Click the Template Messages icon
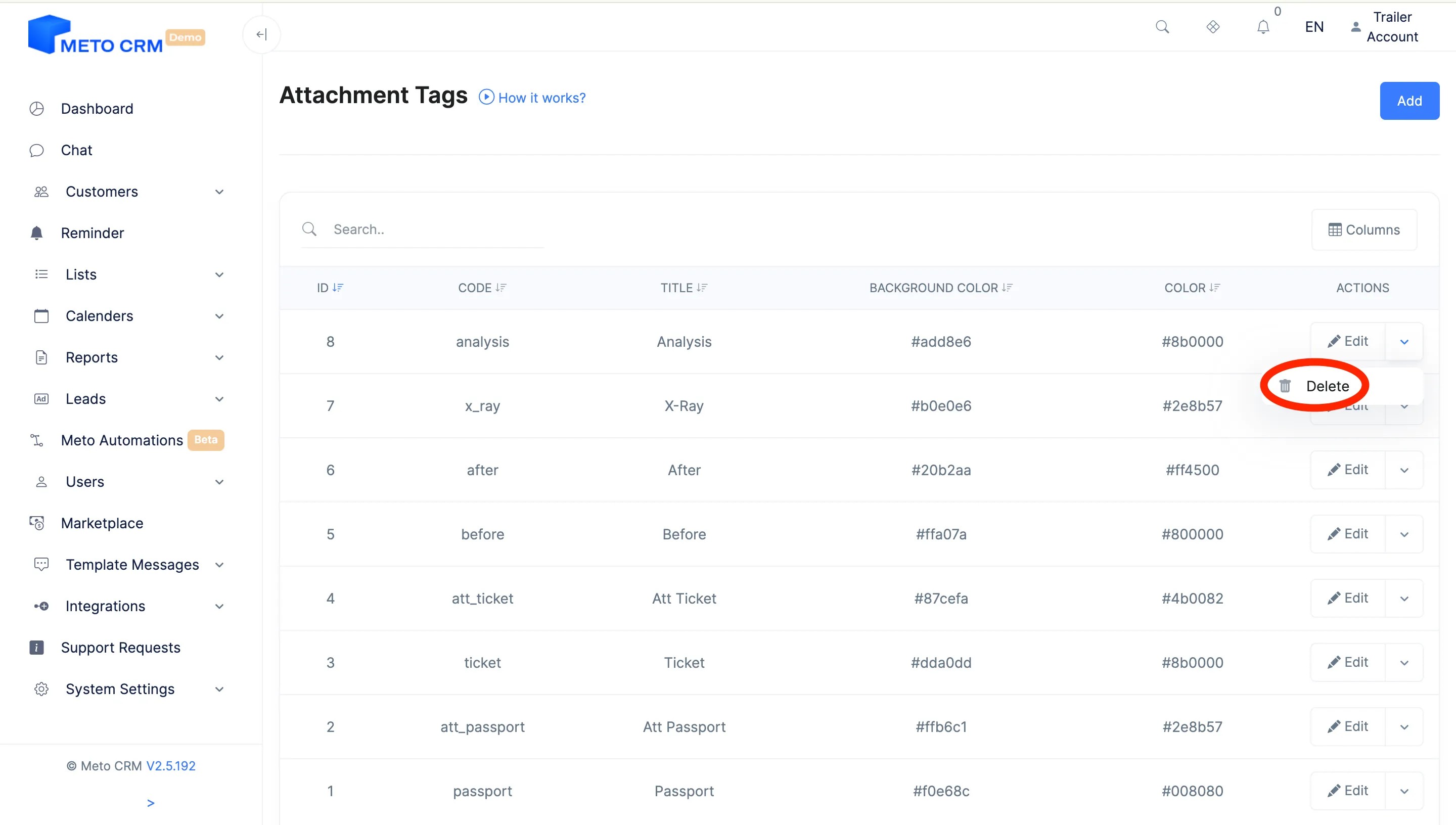1456x825 pixels. coord(41,564)
